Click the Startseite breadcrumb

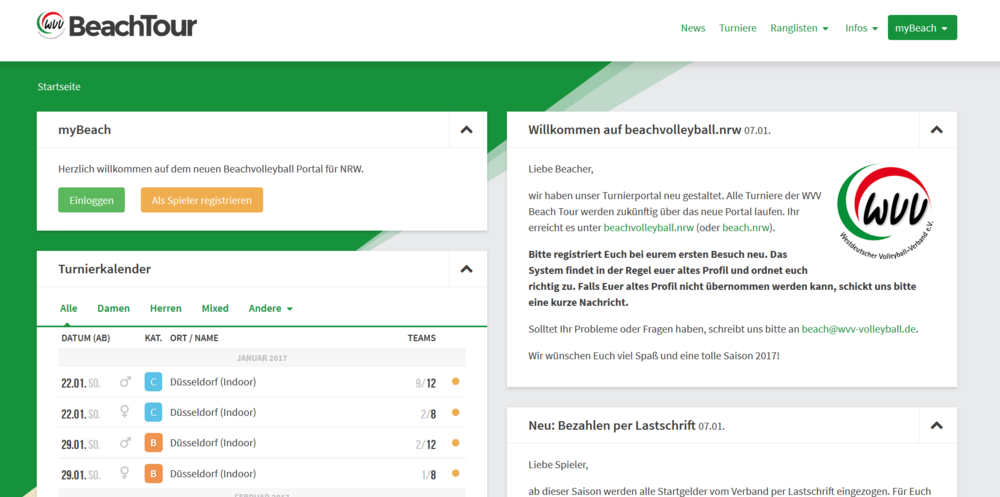[x=59, y=87]
